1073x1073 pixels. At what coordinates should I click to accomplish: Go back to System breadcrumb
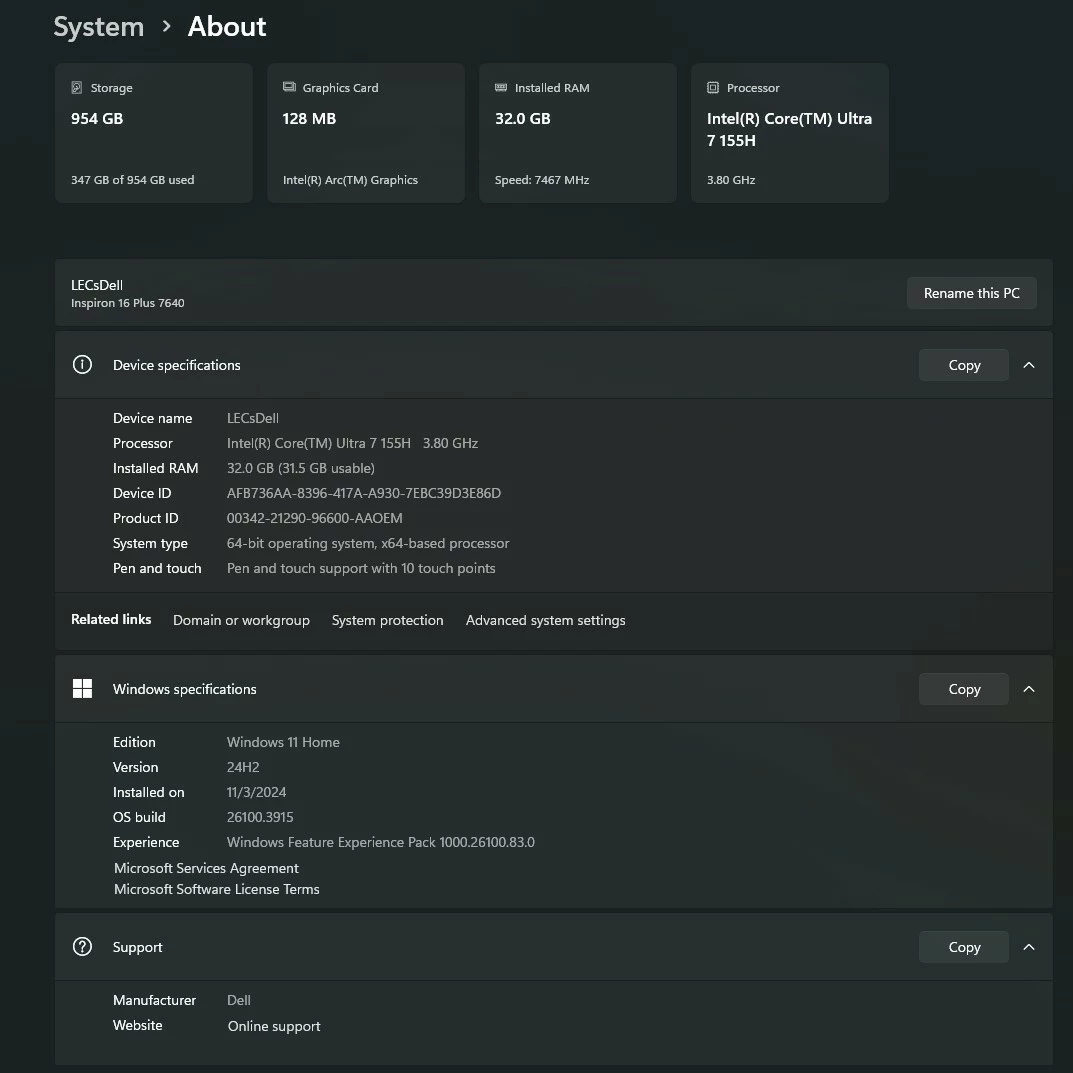(99, 27)
